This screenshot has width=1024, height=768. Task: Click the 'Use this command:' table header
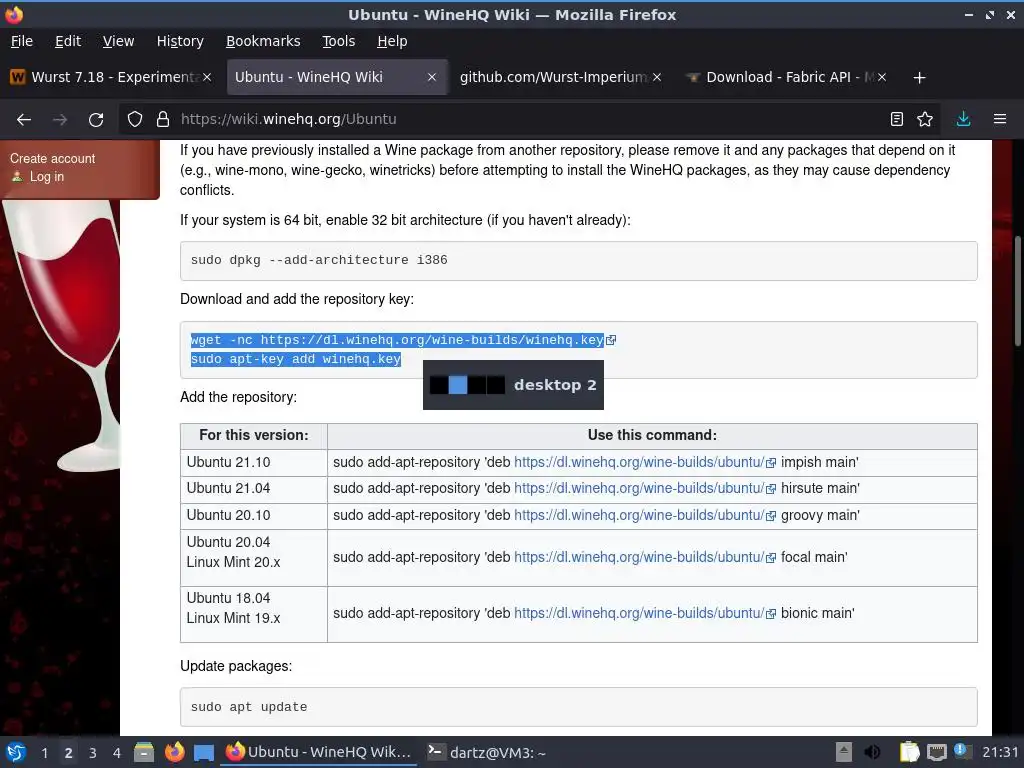652,436
